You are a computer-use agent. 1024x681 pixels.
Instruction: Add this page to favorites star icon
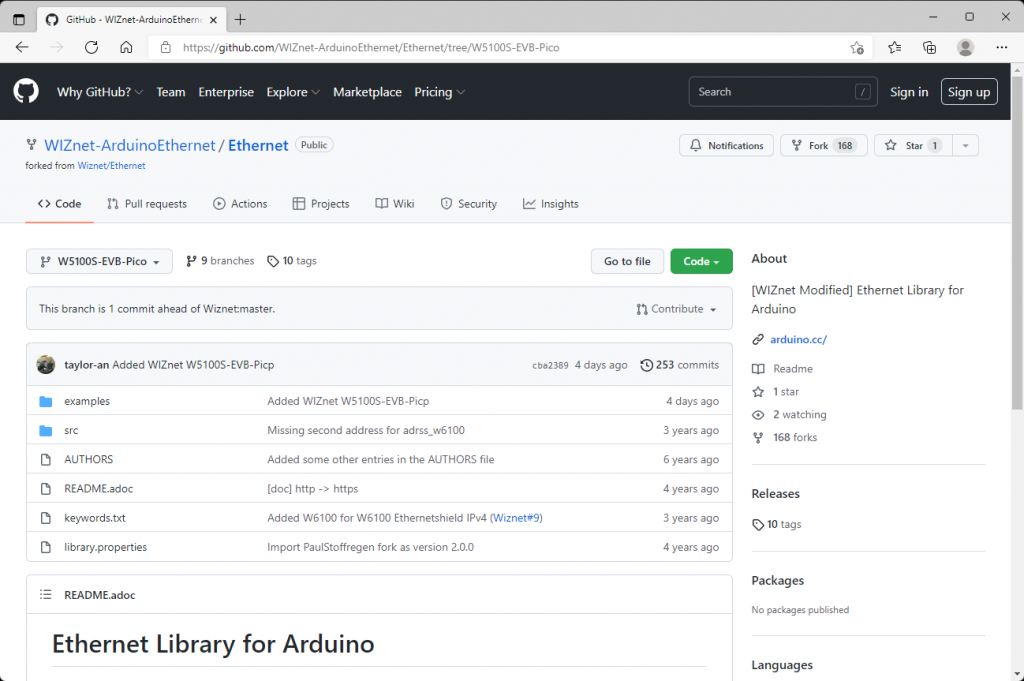point(857,48)
